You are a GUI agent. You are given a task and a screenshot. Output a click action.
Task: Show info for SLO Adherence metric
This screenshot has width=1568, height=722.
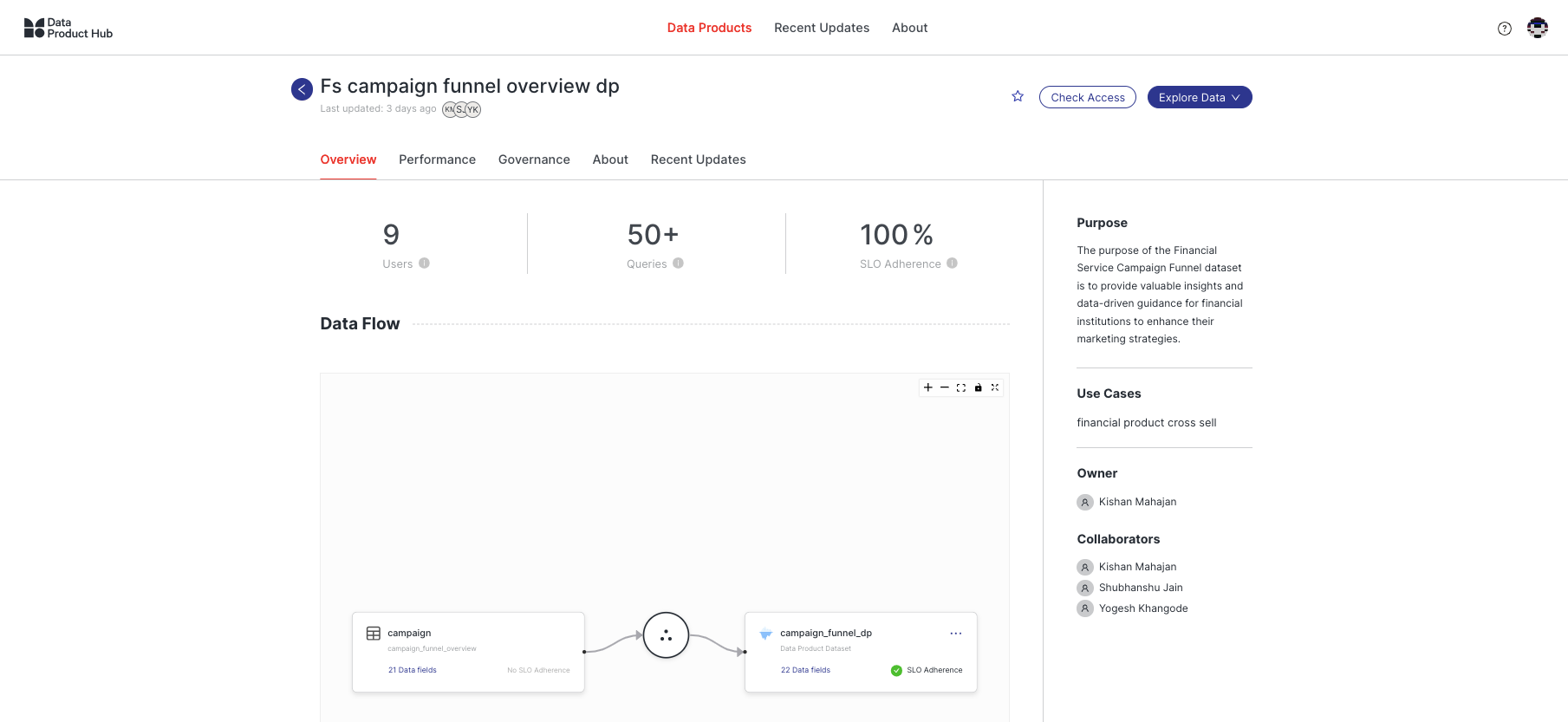953,263
